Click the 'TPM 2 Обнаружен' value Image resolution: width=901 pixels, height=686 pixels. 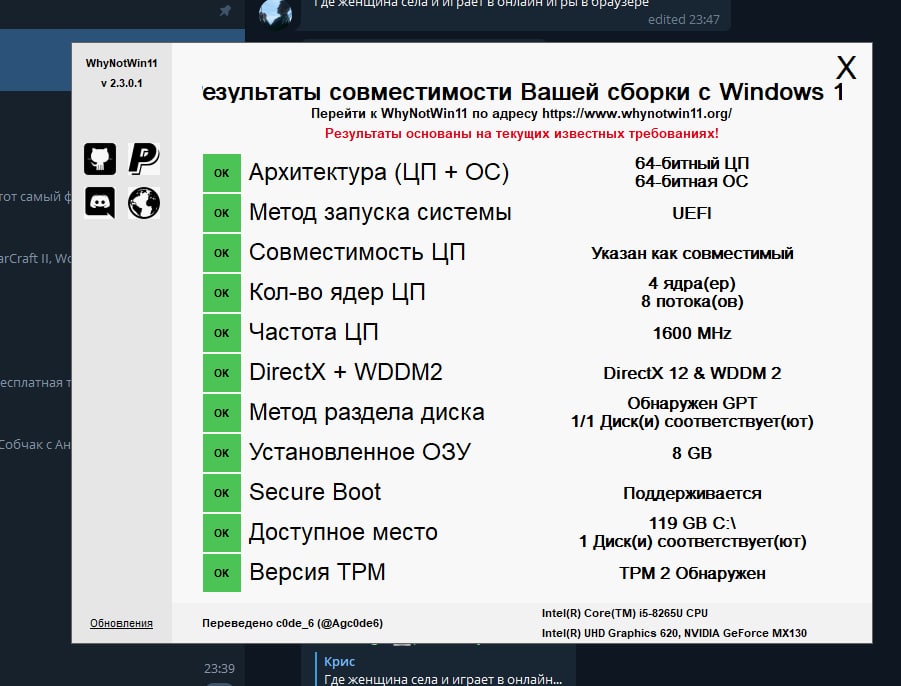point(692,573)
